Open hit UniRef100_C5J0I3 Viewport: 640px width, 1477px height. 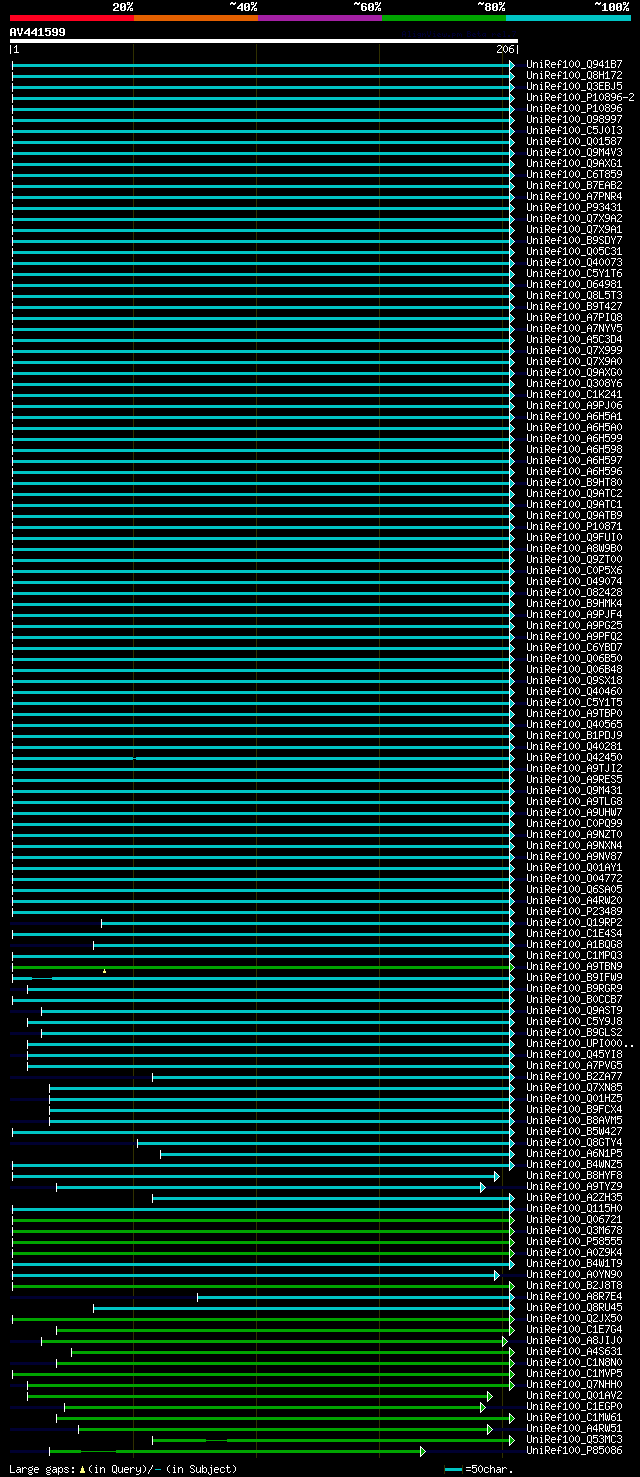[574, 130]
